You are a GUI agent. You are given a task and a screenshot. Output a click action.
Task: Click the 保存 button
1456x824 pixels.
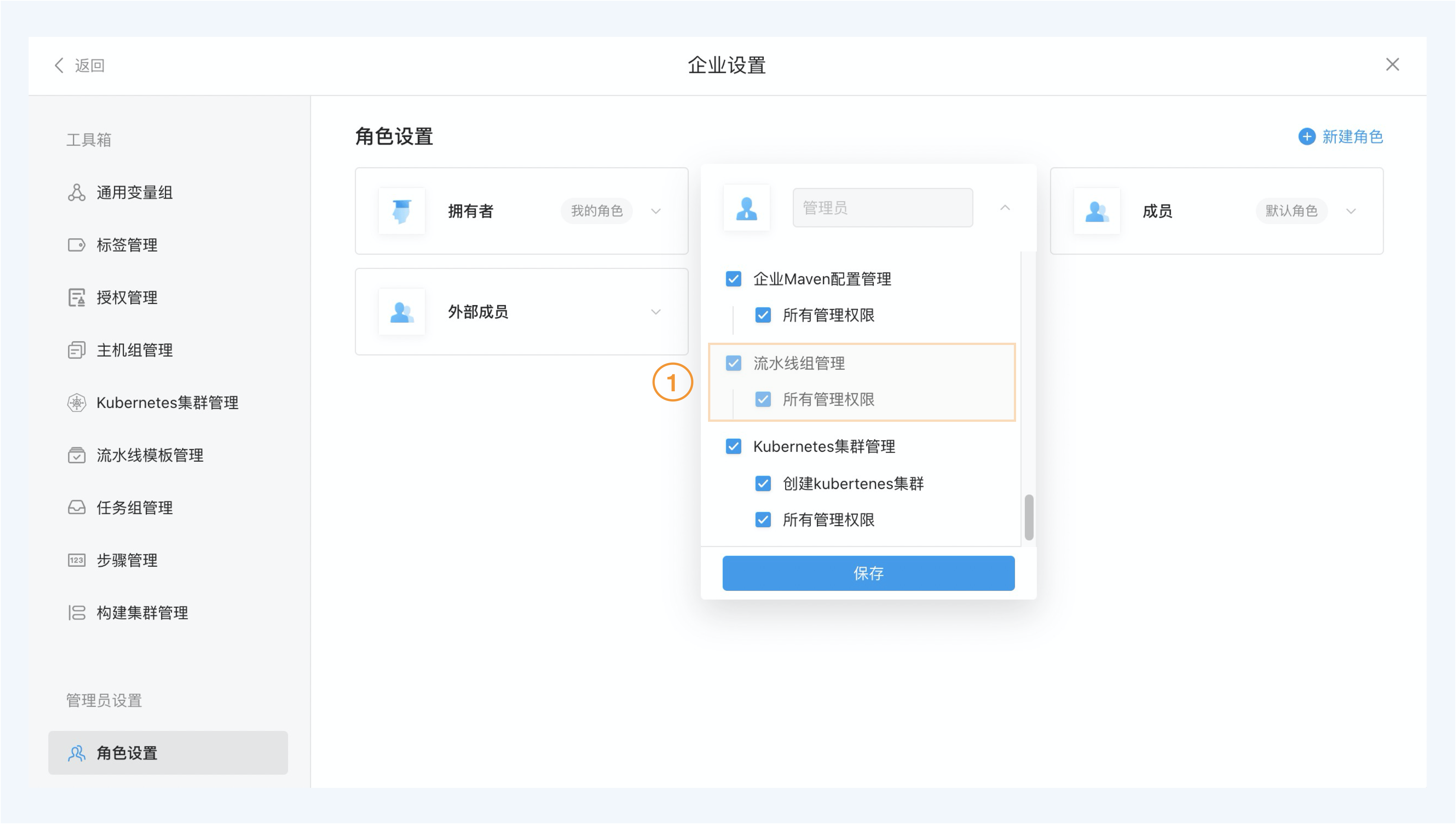click(868, 573)
